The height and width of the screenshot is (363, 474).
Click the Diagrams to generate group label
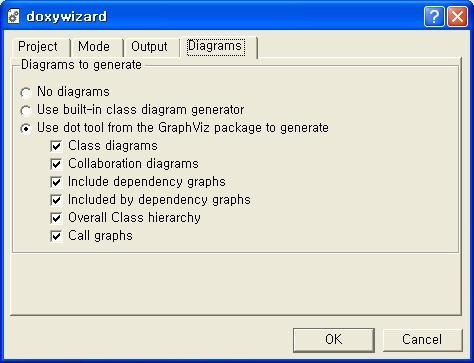tap(81, 65)
